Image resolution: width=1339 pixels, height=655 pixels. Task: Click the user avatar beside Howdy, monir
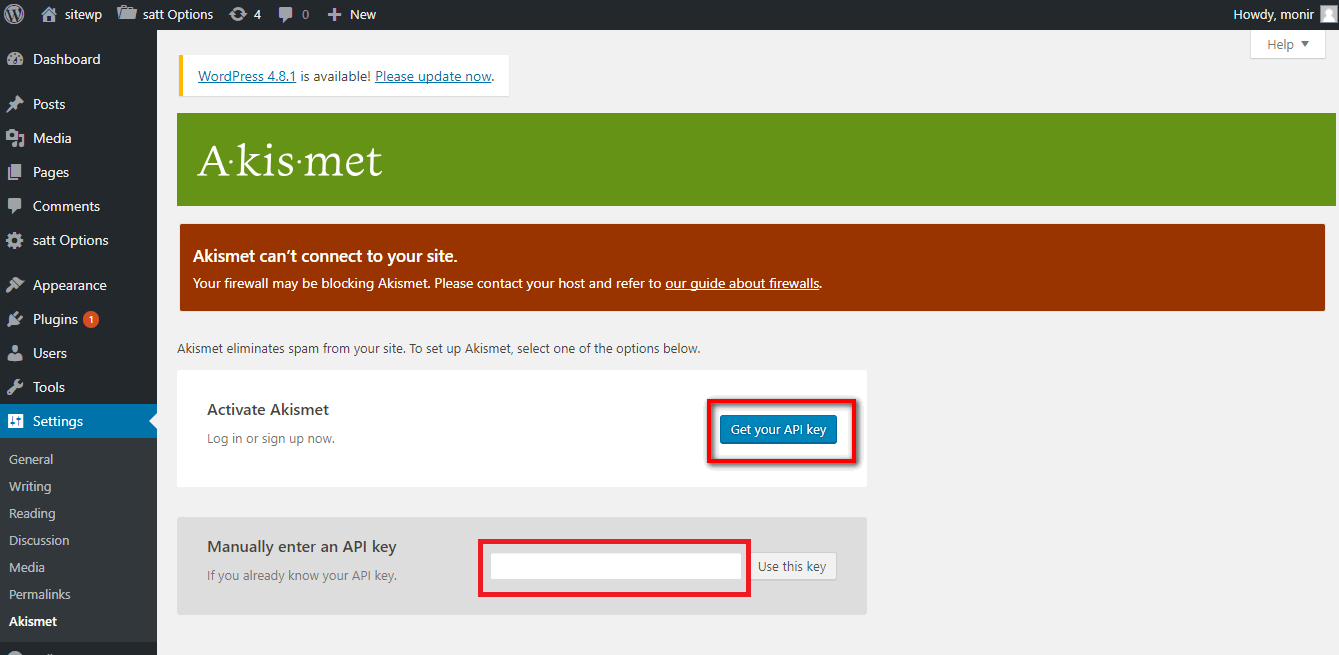click(x=1328, y=14)
